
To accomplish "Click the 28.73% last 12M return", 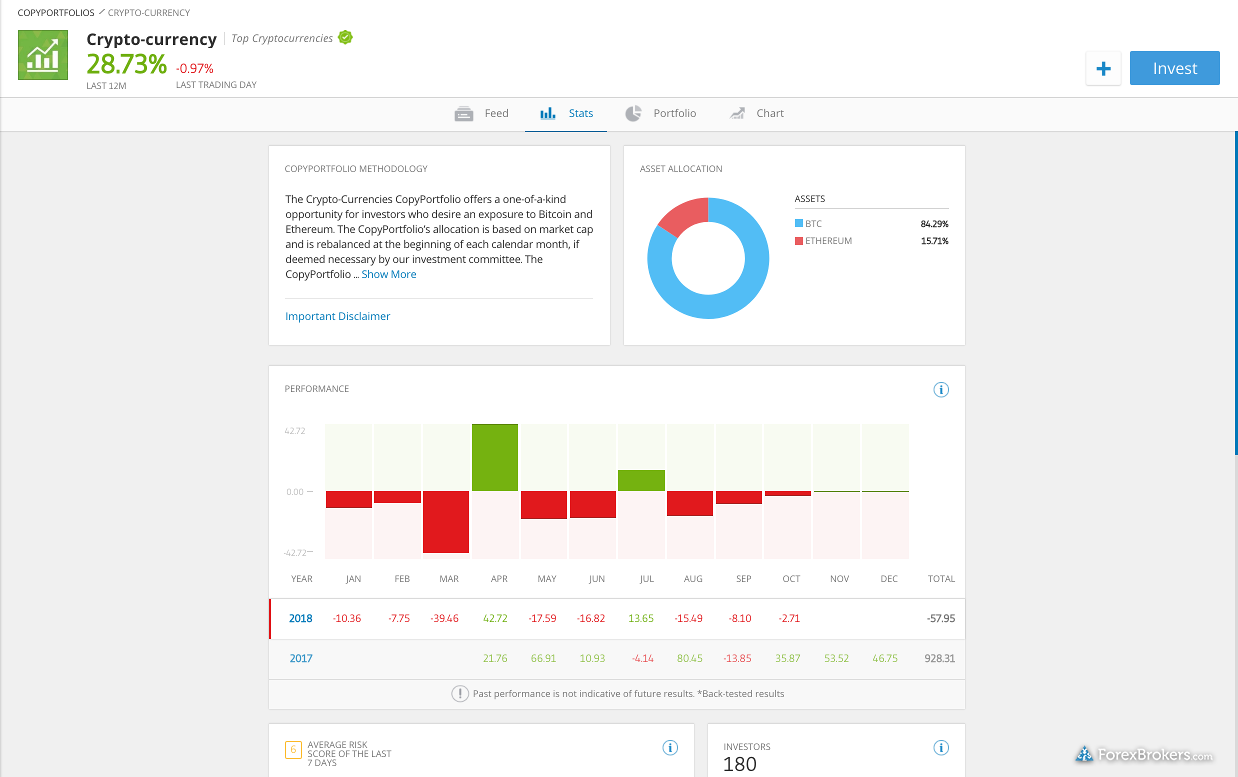I will pyautogui.click(x=127, y=64).
